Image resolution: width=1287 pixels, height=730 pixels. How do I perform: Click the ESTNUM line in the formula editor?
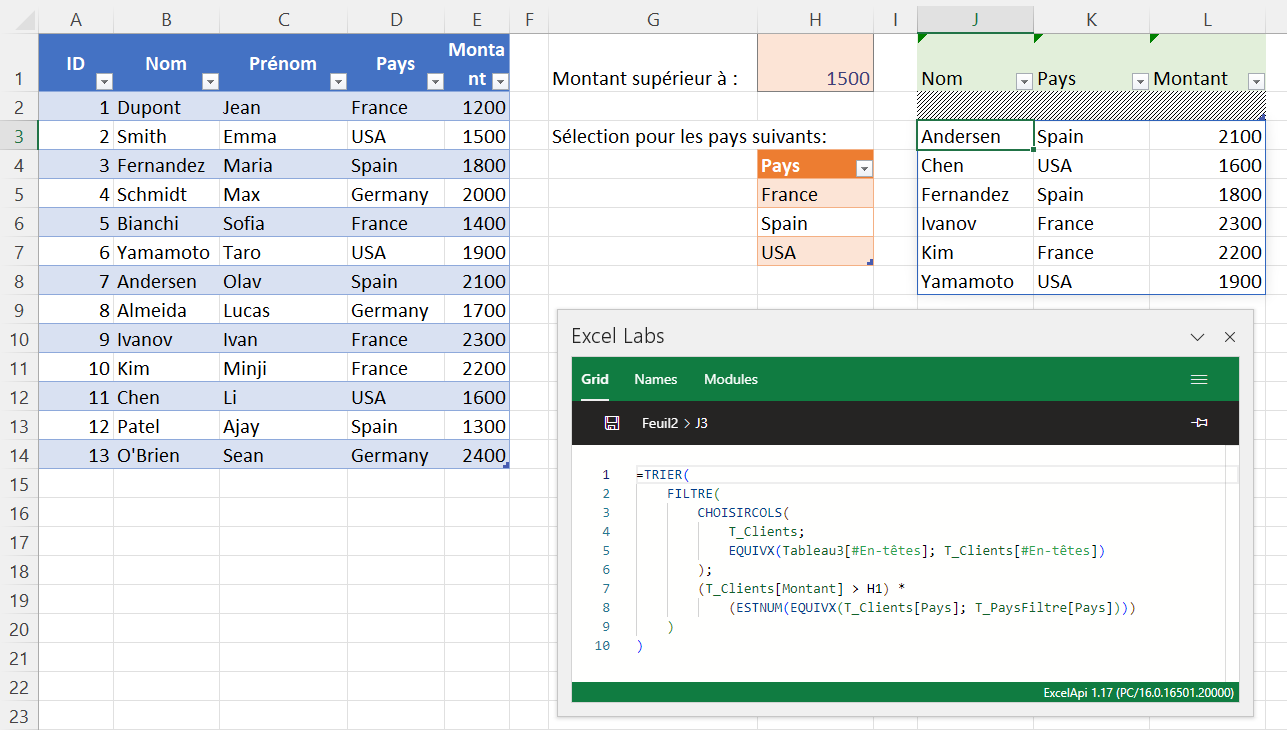933,607
